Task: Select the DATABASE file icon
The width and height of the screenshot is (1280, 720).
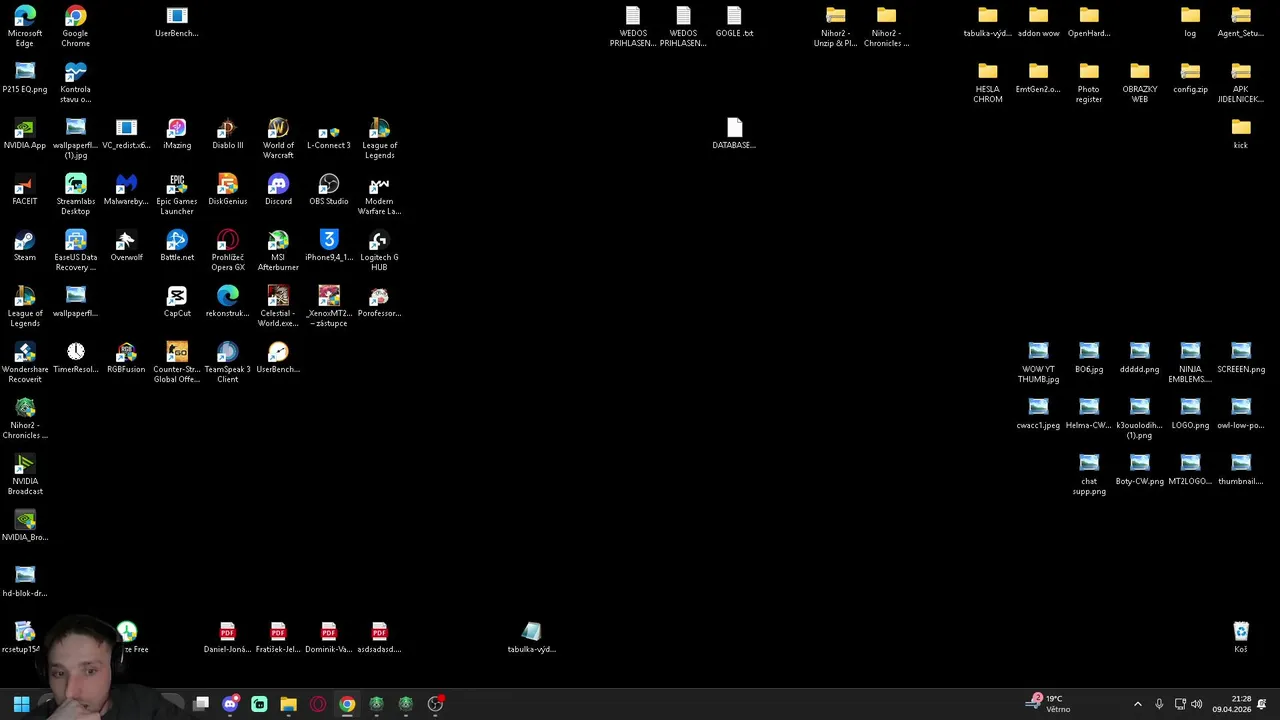Action: pyautogui.click(x=734, y=135)
